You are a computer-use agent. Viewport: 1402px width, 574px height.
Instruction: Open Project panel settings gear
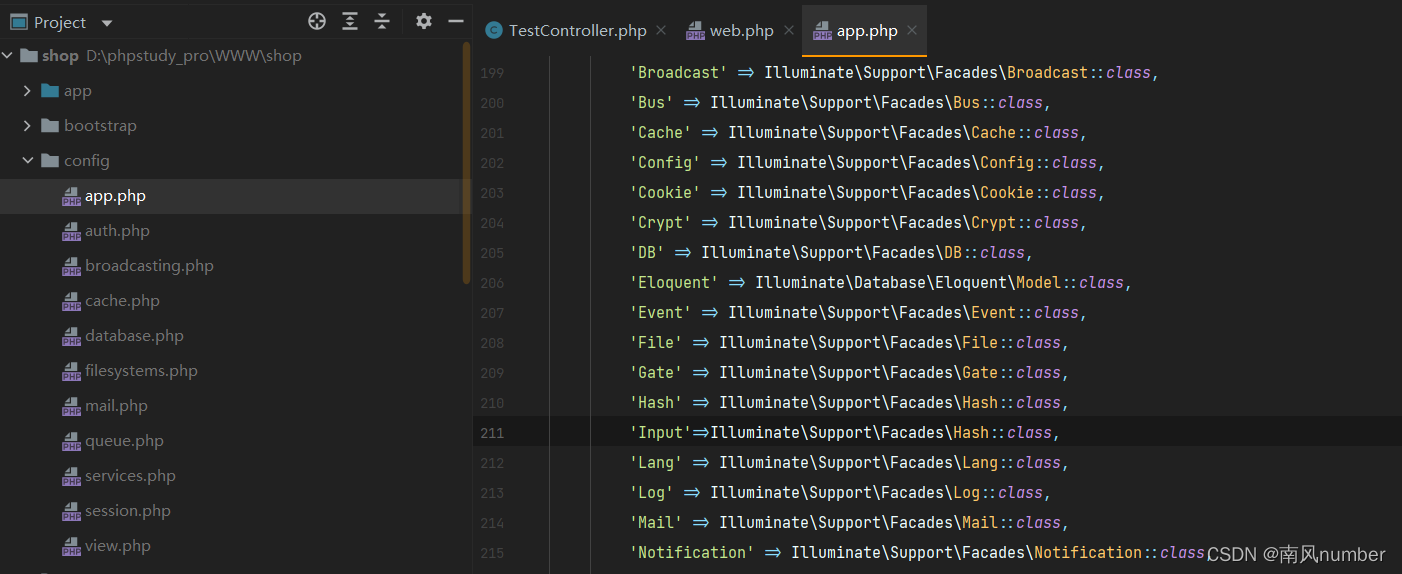point(424,21)
